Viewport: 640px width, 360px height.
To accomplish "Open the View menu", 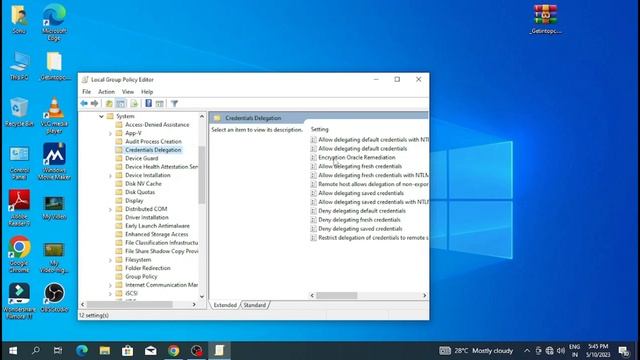I will click(128, 92).
